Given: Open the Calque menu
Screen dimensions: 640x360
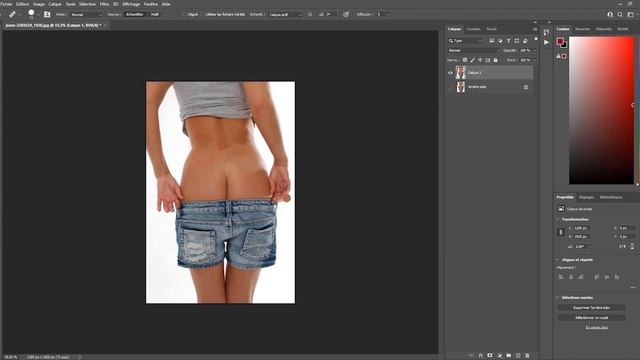Looking at the screenshot, I should tap(55, 4).
